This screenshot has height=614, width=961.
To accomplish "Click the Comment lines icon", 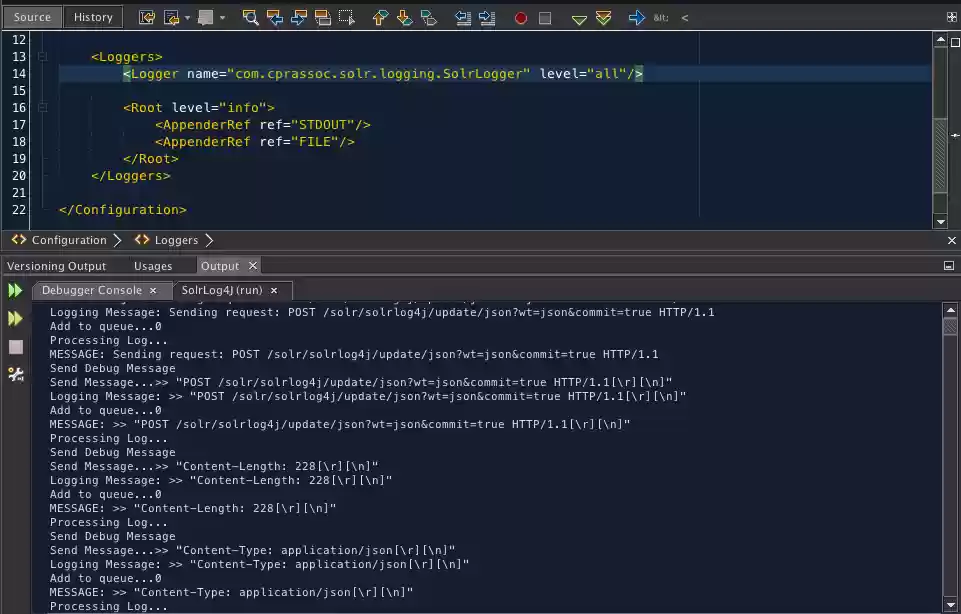I will tap(205, 17).
